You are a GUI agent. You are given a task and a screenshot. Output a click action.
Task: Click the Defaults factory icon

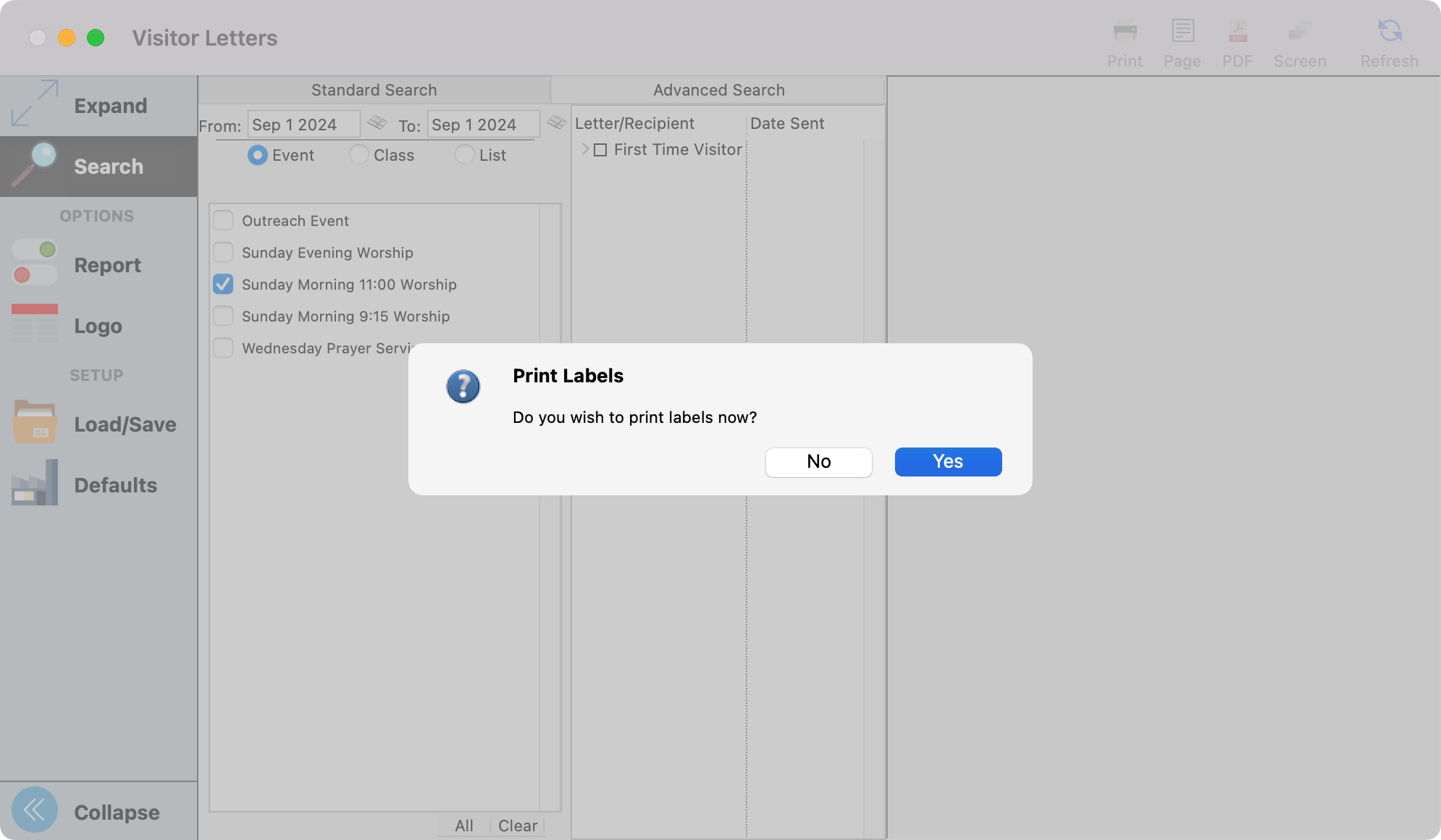35,484
